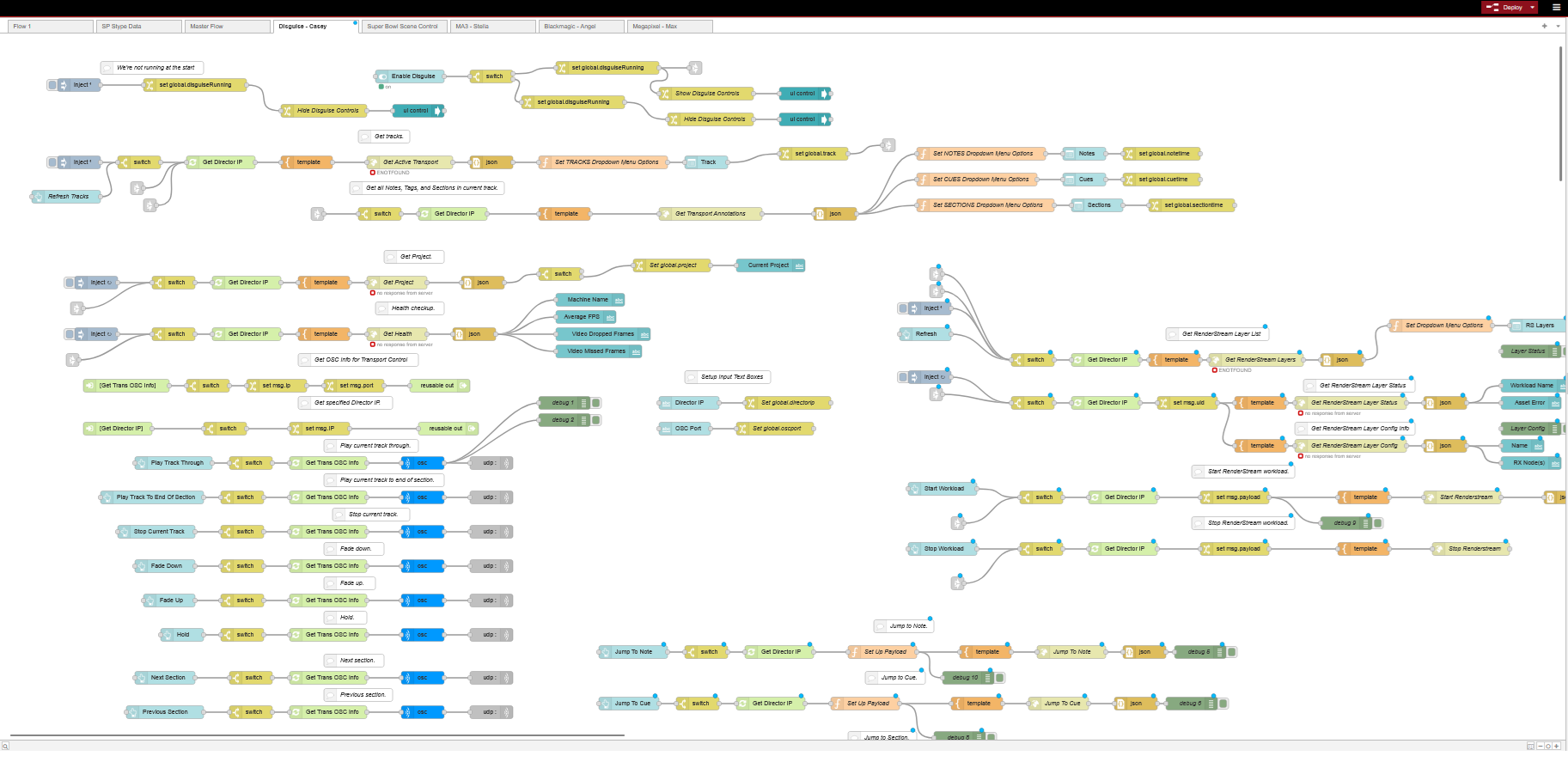
Task: Select the Get Transport Annotations node
Action: (711, 214)
